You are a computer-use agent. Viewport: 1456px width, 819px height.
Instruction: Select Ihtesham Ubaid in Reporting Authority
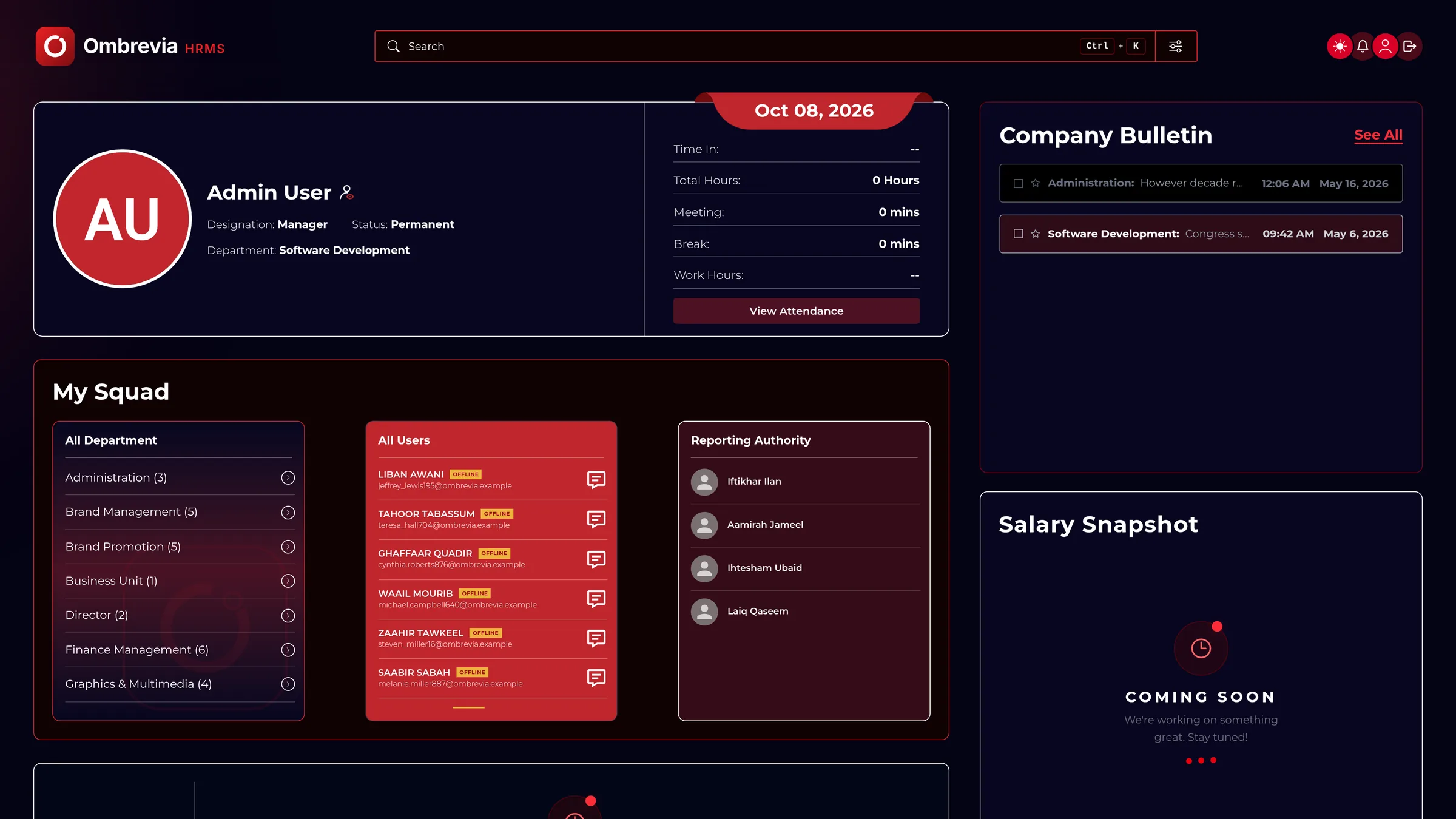pos(805,568)
